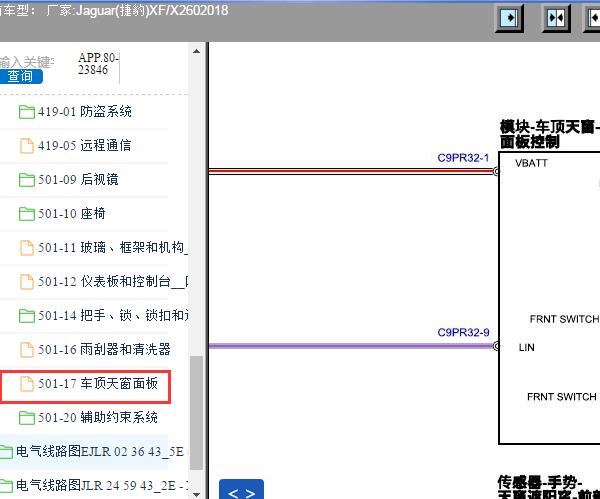
Task: Click folder icon beside 419-01 防盗系统
Action: pos(26,112)
